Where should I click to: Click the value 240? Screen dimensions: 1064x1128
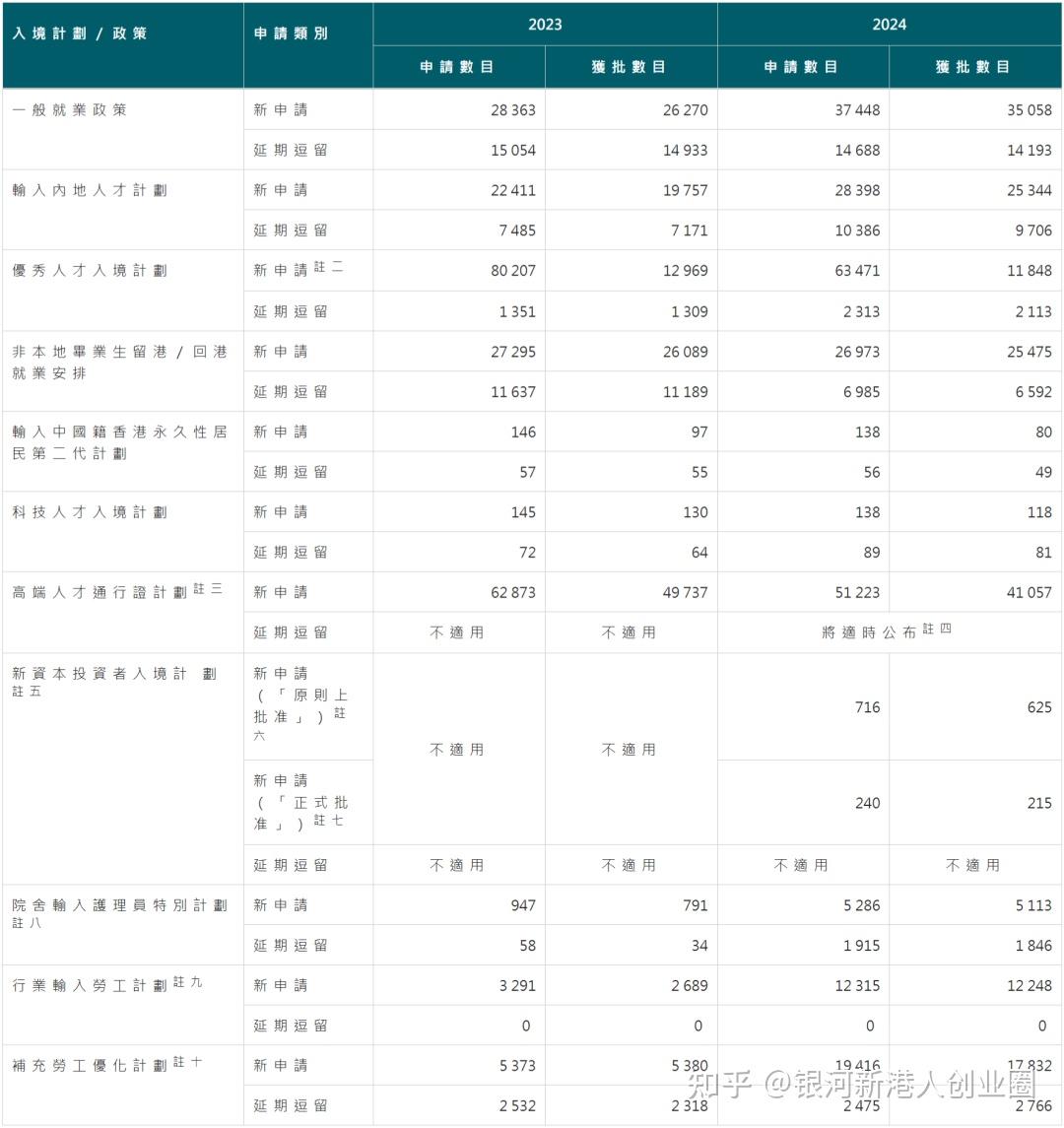tap(867, 804)
